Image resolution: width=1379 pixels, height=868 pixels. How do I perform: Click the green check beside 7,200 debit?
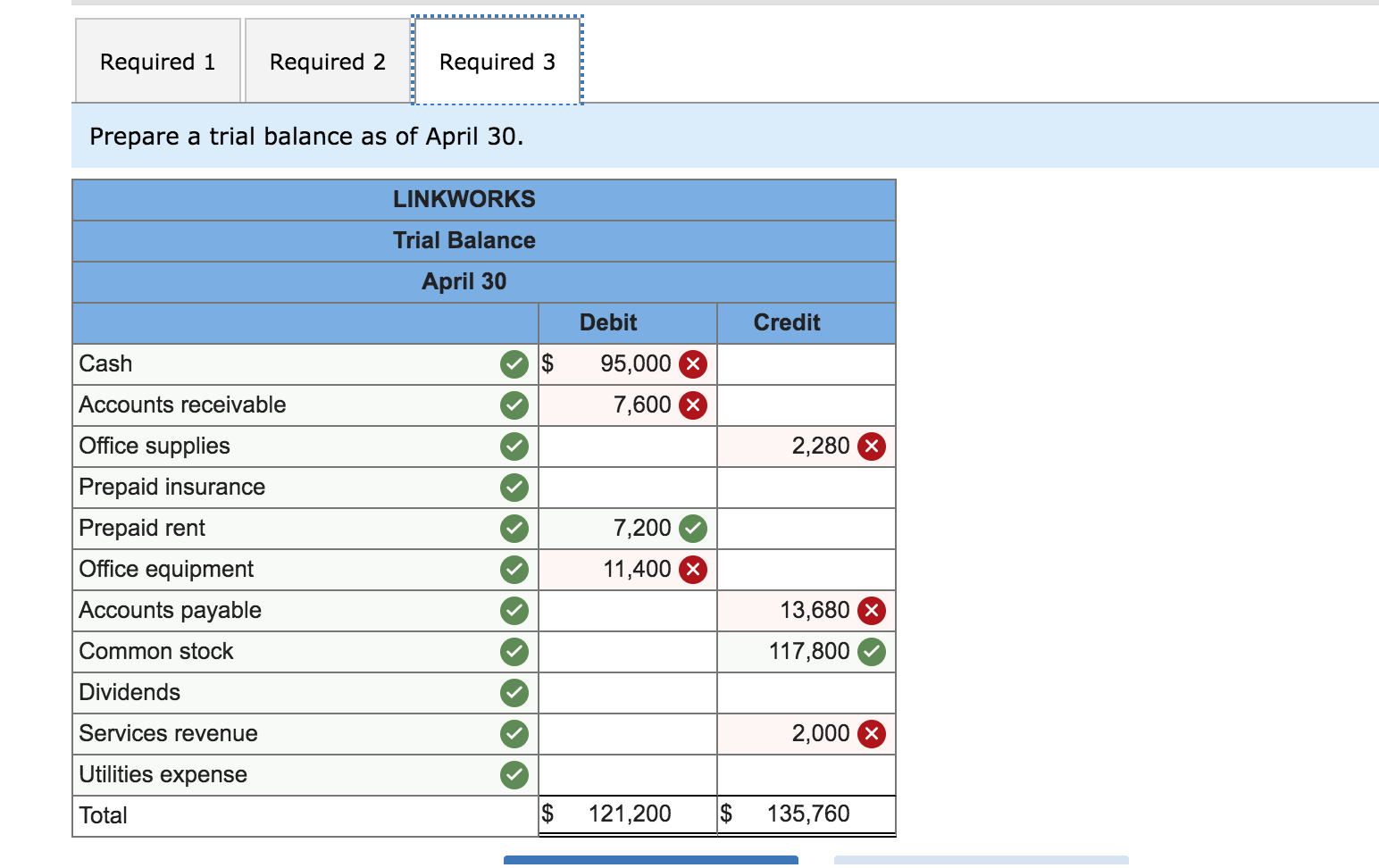(693, 529)
